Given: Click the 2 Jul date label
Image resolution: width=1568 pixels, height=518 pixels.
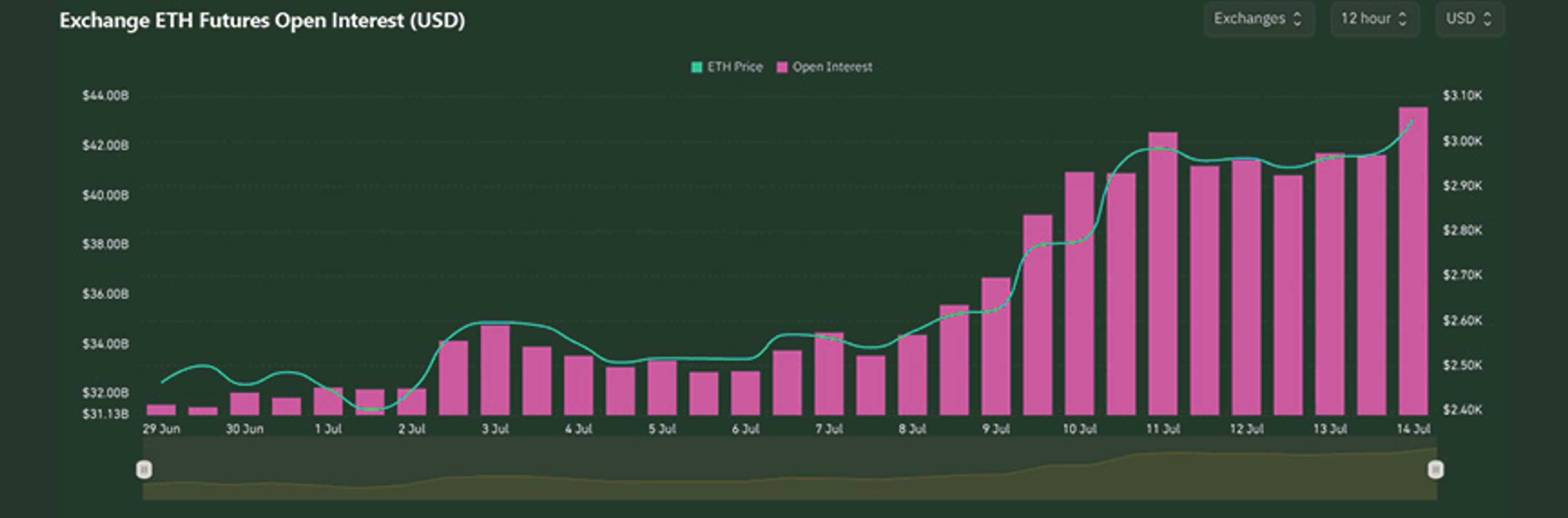Looking at the screenshot, I should coord(412,429).
